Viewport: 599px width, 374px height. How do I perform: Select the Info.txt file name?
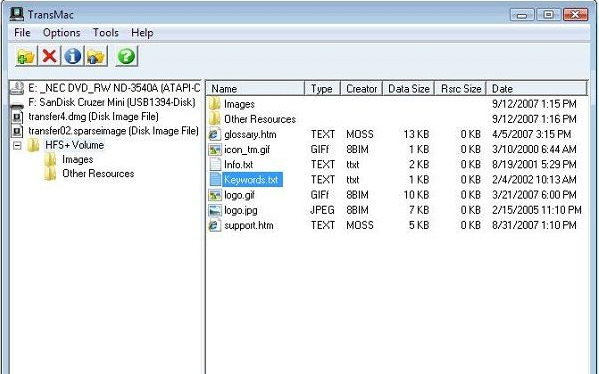238,165
